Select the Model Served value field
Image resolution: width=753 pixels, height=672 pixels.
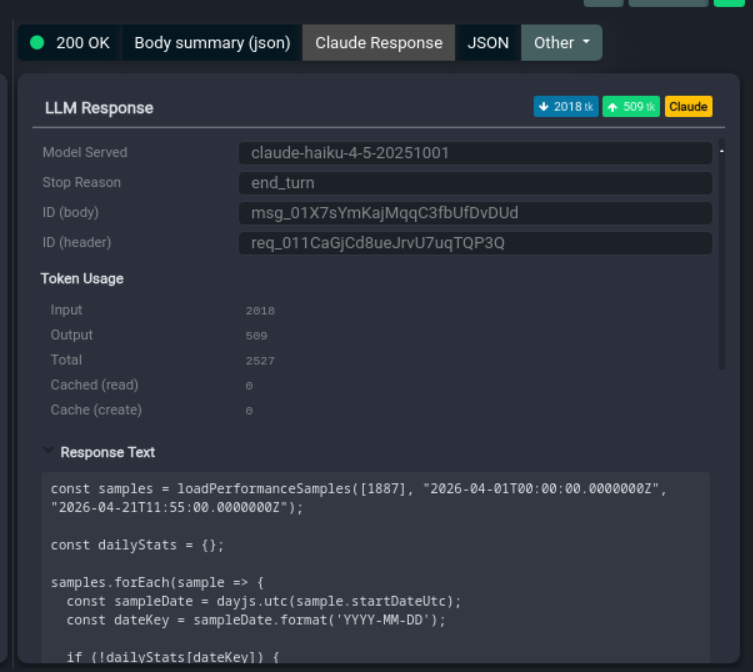coord(475,153)
